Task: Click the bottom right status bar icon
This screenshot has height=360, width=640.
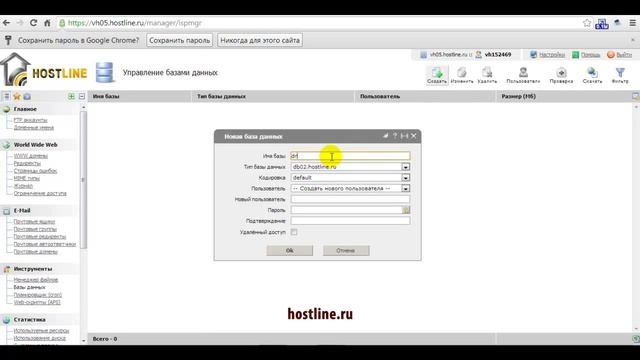Action: (x=636, y=339)
